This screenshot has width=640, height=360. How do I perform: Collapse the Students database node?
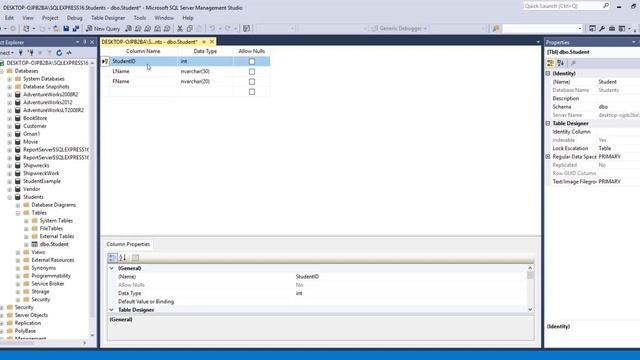click(9, 197)
